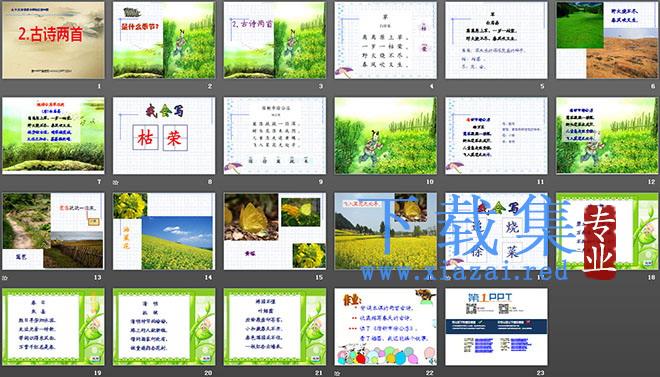660x377 pixels.
Task: Select slide 20 poem thumbnail
Action: tap(164, 327)
